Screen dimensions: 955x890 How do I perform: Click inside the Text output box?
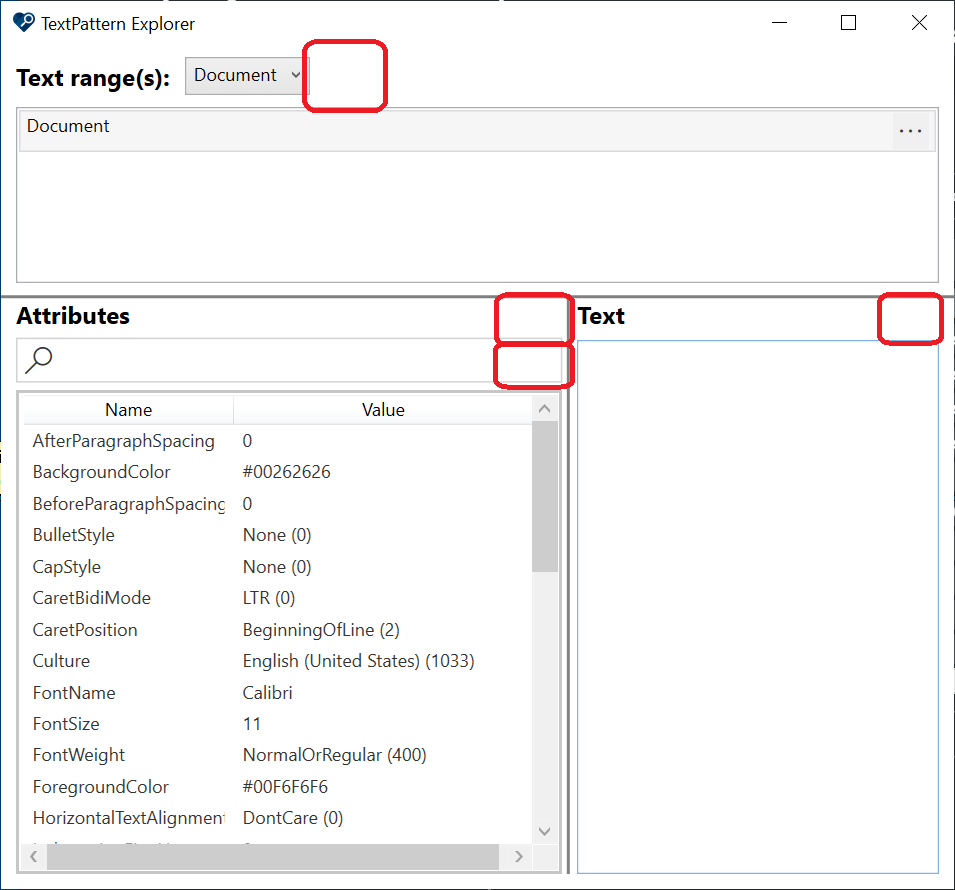click(x=758, y=607)
